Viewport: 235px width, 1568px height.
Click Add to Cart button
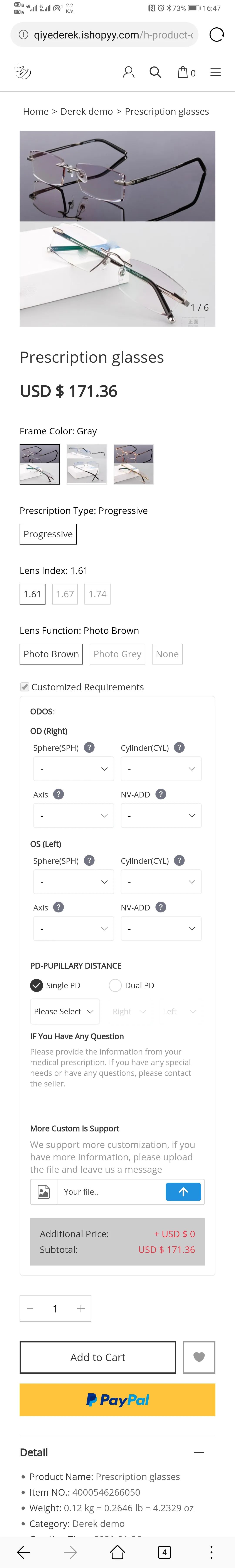pos(98,1357)
